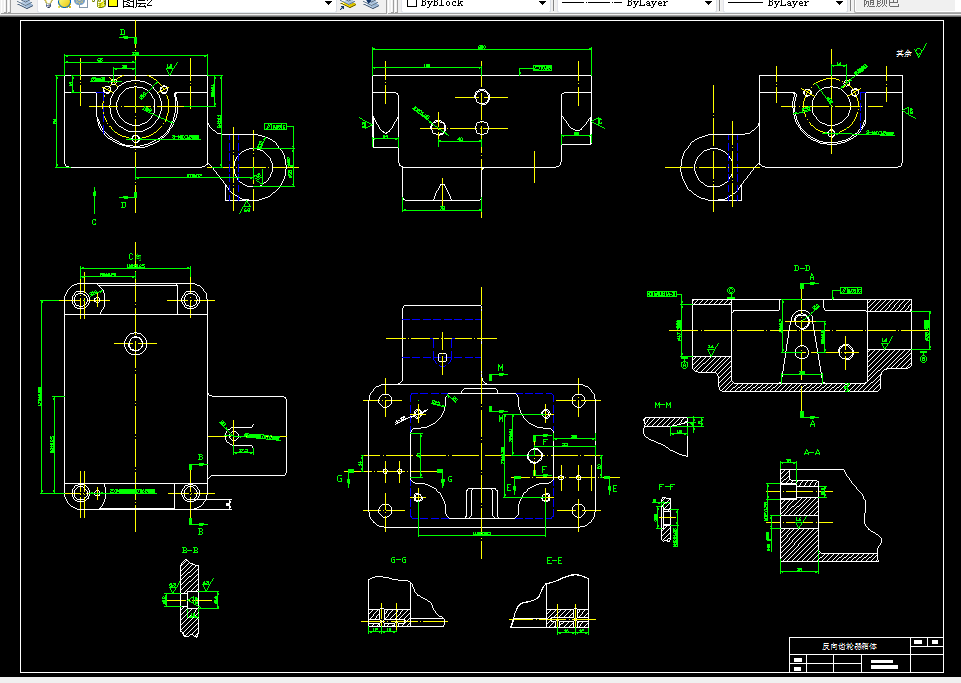The width and height of the screenshot is (961, 683).
Task: Select the M-M section title text
Action: point(663,405)
